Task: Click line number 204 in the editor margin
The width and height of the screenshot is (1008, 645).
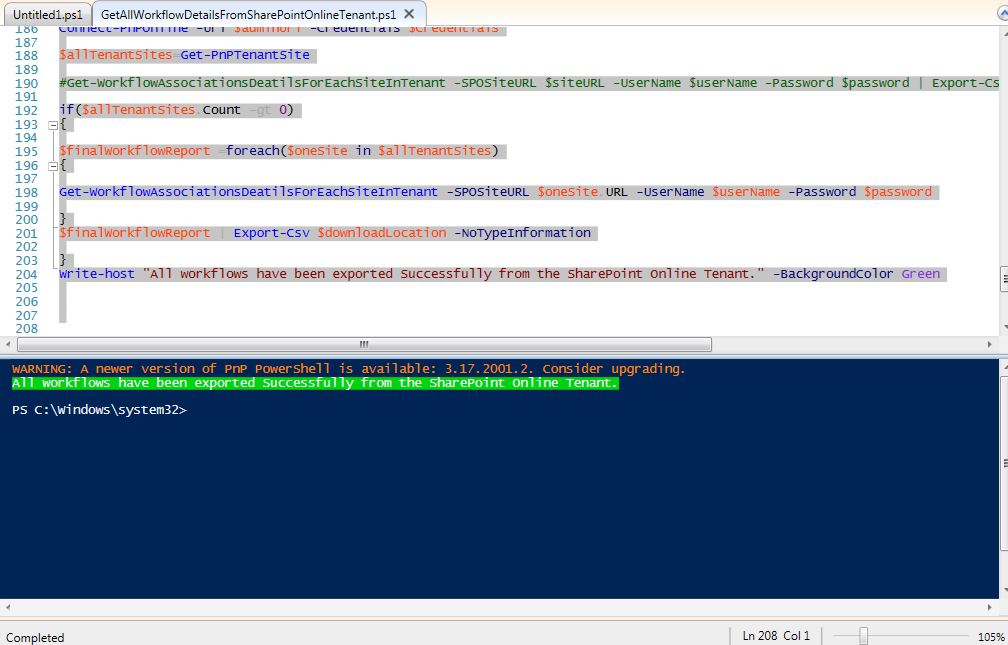Action: pos(28,273)
